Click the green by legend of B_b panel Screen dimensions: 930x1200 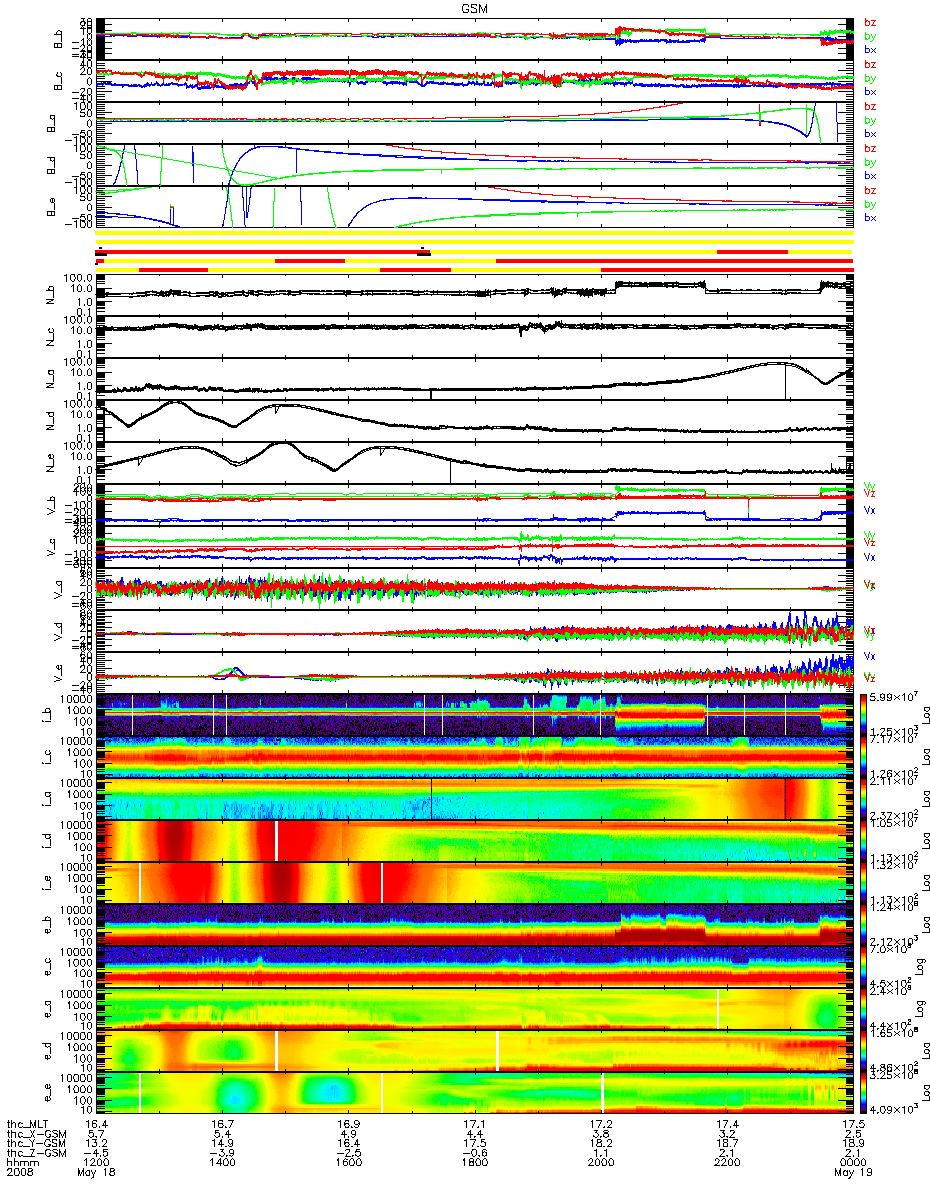click(x=870, y=36)
